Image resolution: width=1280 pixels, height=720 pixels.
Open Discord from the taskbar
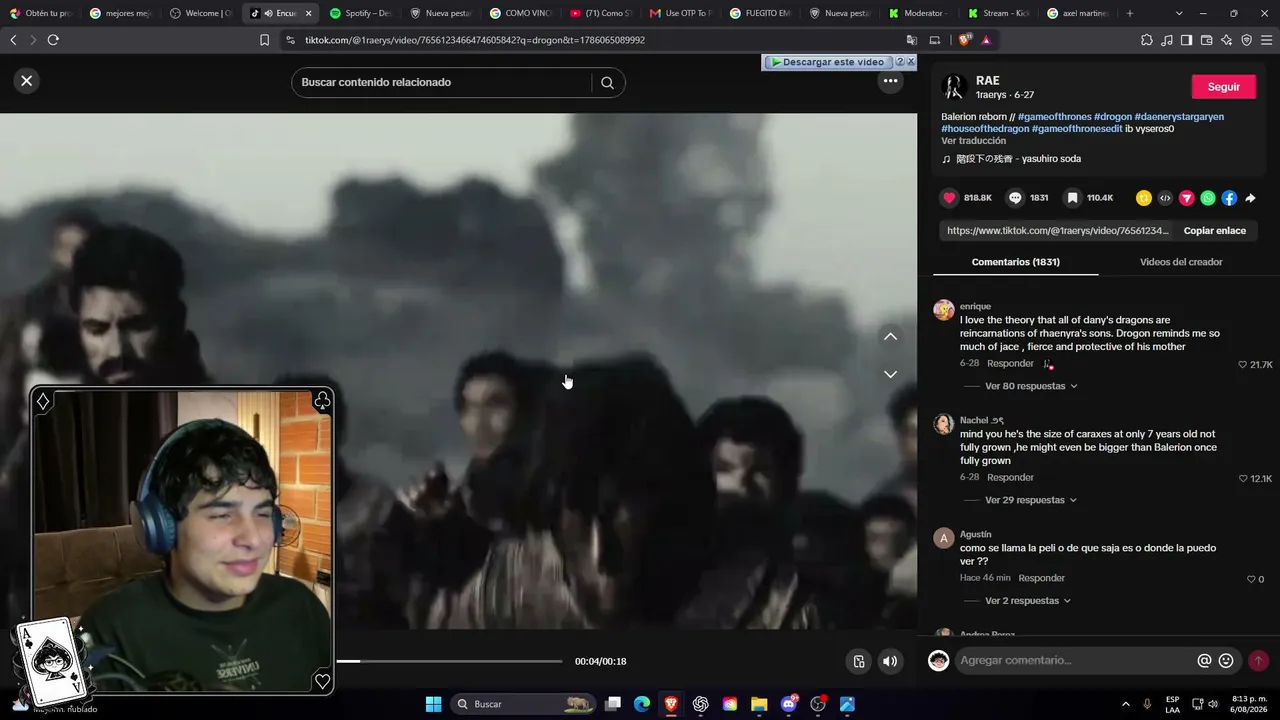point(789,704)
